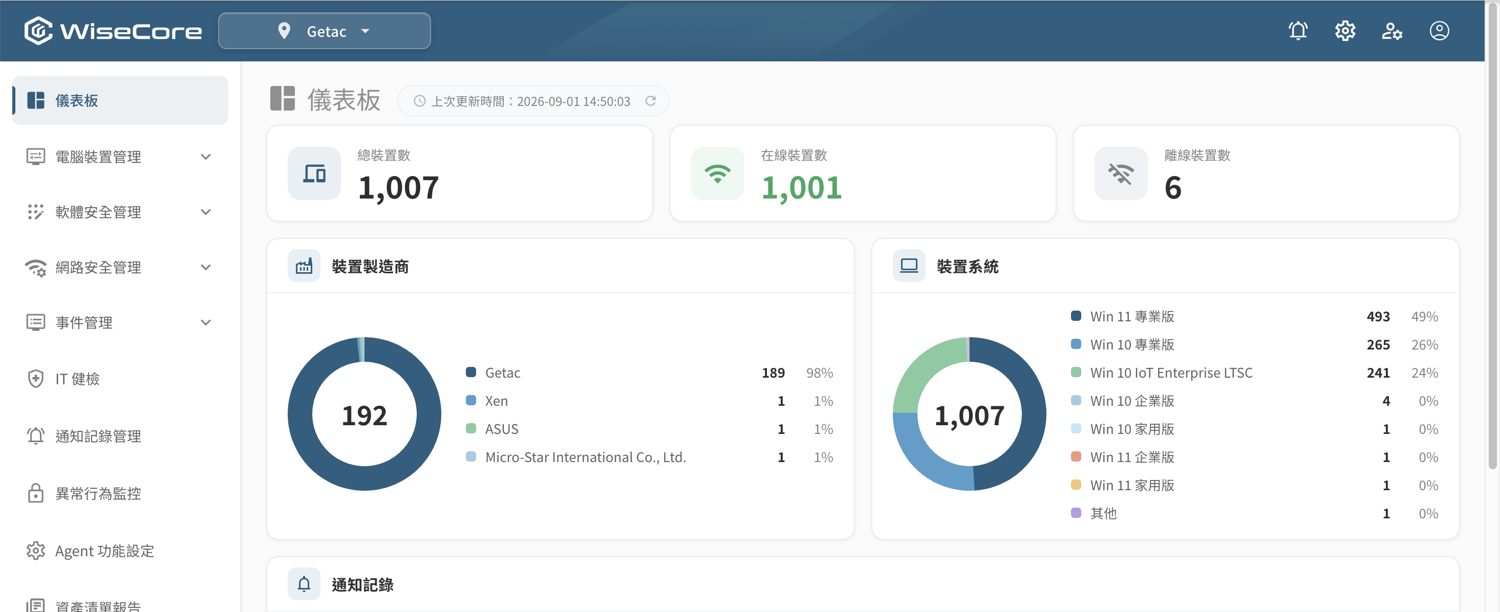This screenshot has height=612, width=1500.
Task: Click the 189 count for Getac
Action: 773,373
